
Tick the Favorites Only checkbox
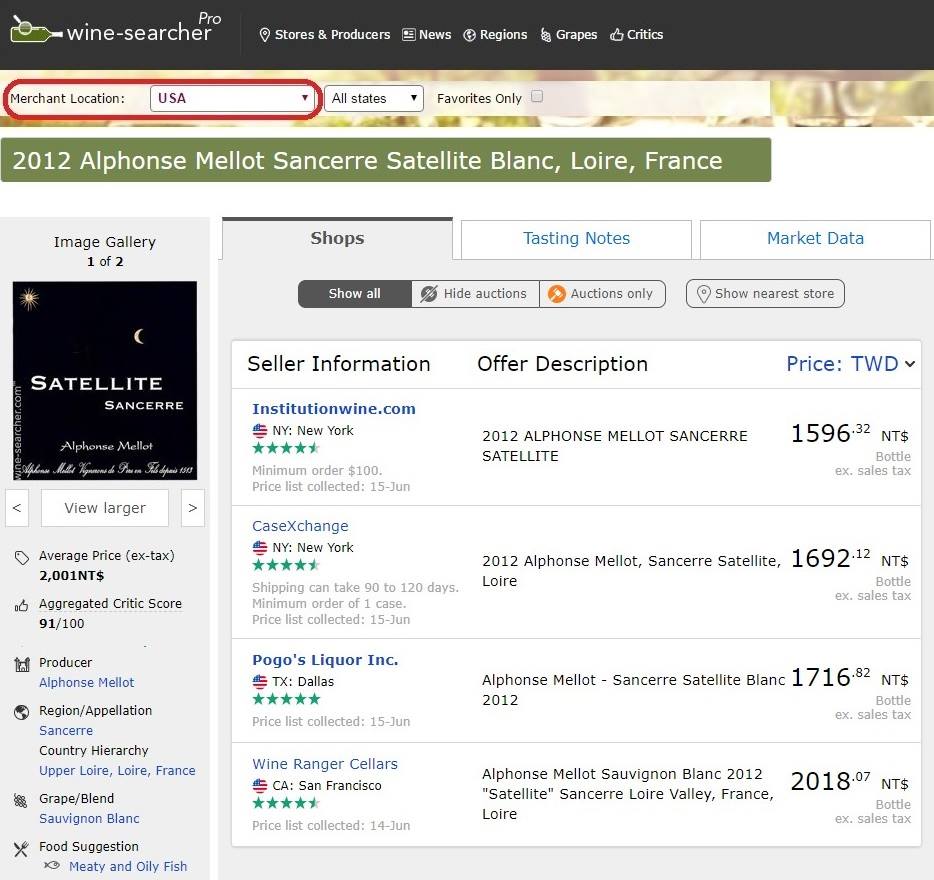[x=537, y=97]
